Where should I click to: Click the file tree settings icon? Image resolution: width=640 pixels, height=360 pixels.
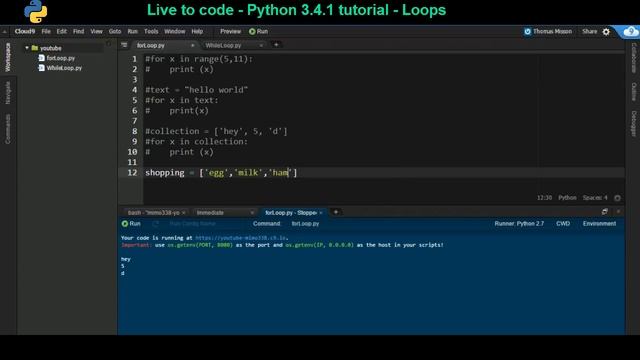pos(109,44)
